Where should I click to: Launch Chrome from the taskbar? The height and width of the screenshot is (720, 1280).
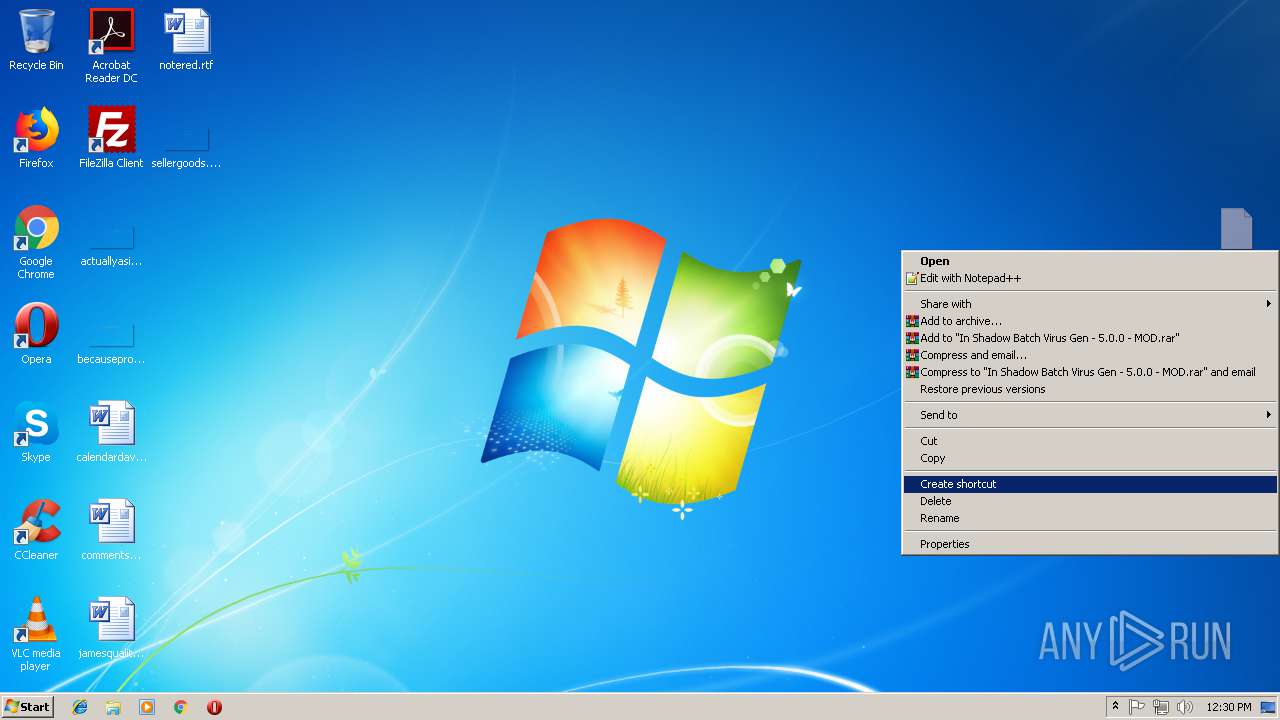pos(180,707)
